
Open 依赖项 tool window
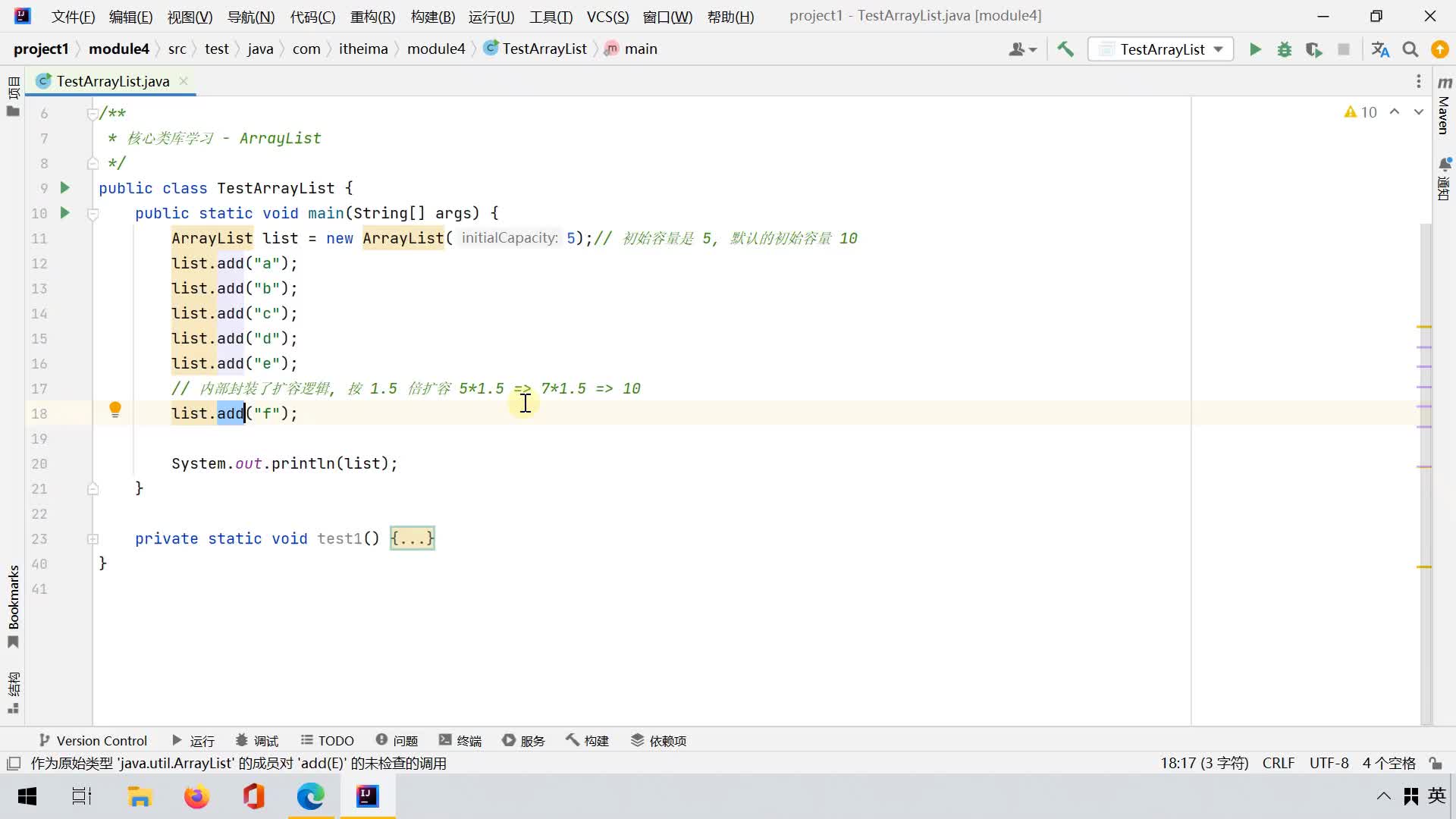[658, 741]
